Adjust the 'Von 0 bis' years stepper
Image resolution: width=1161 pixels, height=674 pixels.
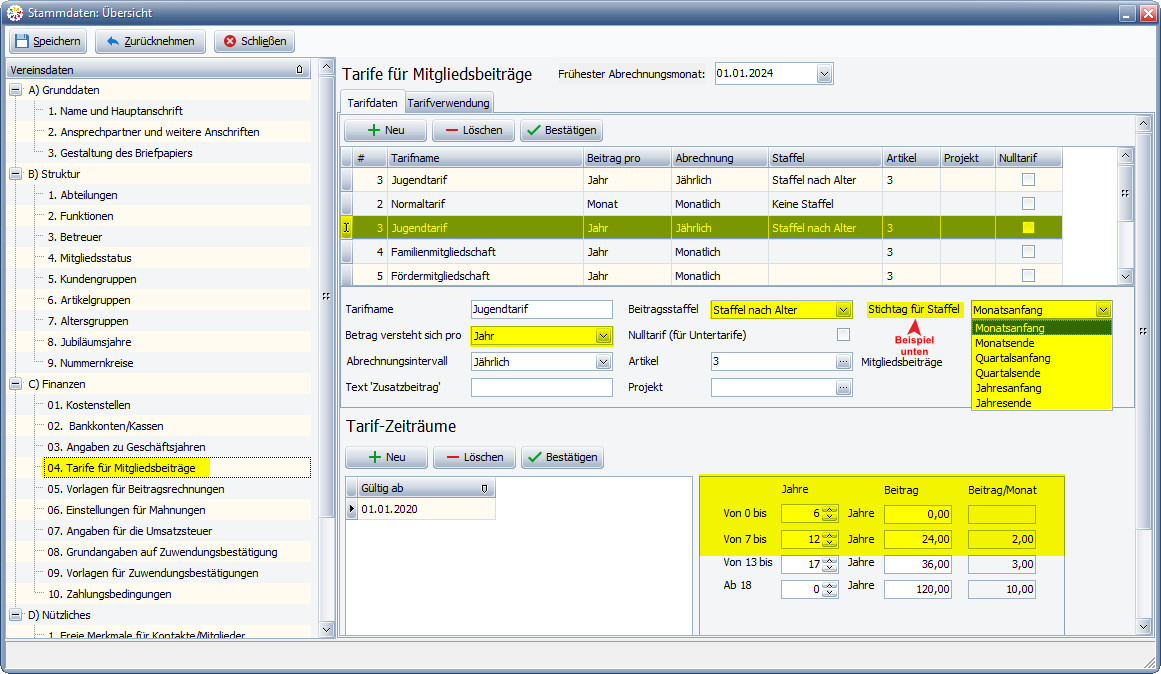coord(829,514)
